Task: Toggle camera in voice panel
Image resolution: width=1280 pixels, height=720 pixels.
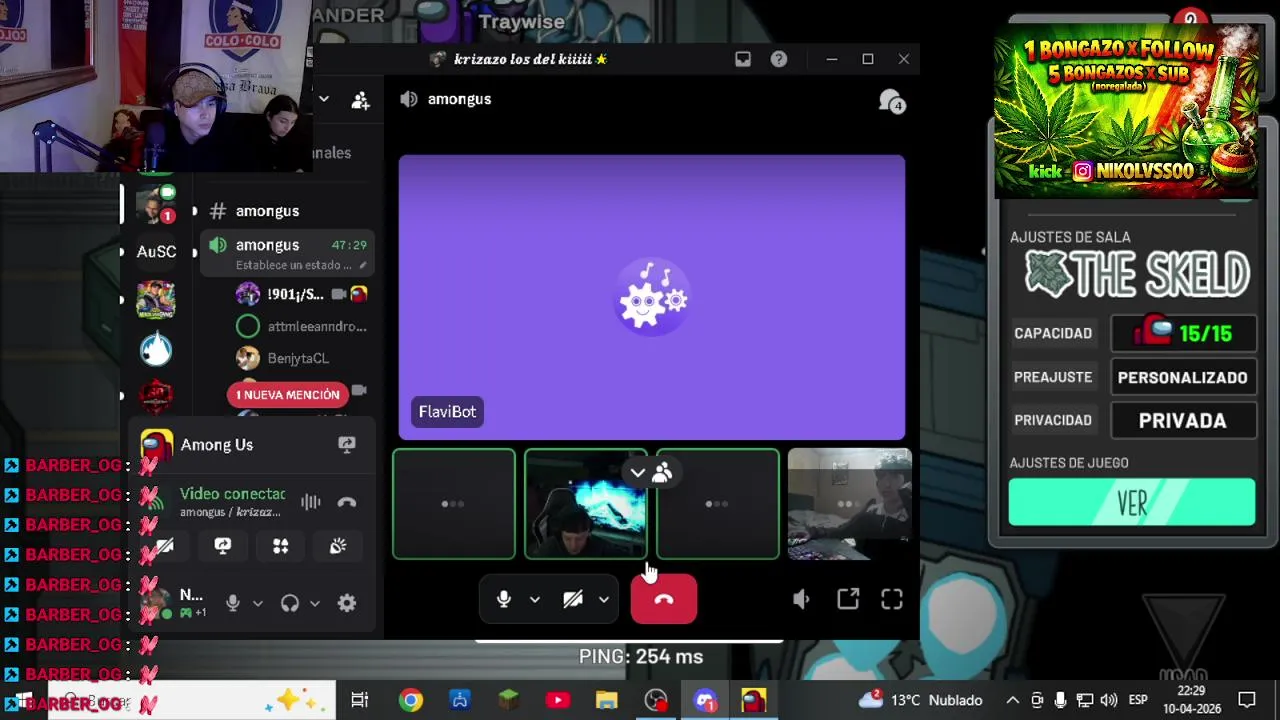Action: [x=165, y=546]
